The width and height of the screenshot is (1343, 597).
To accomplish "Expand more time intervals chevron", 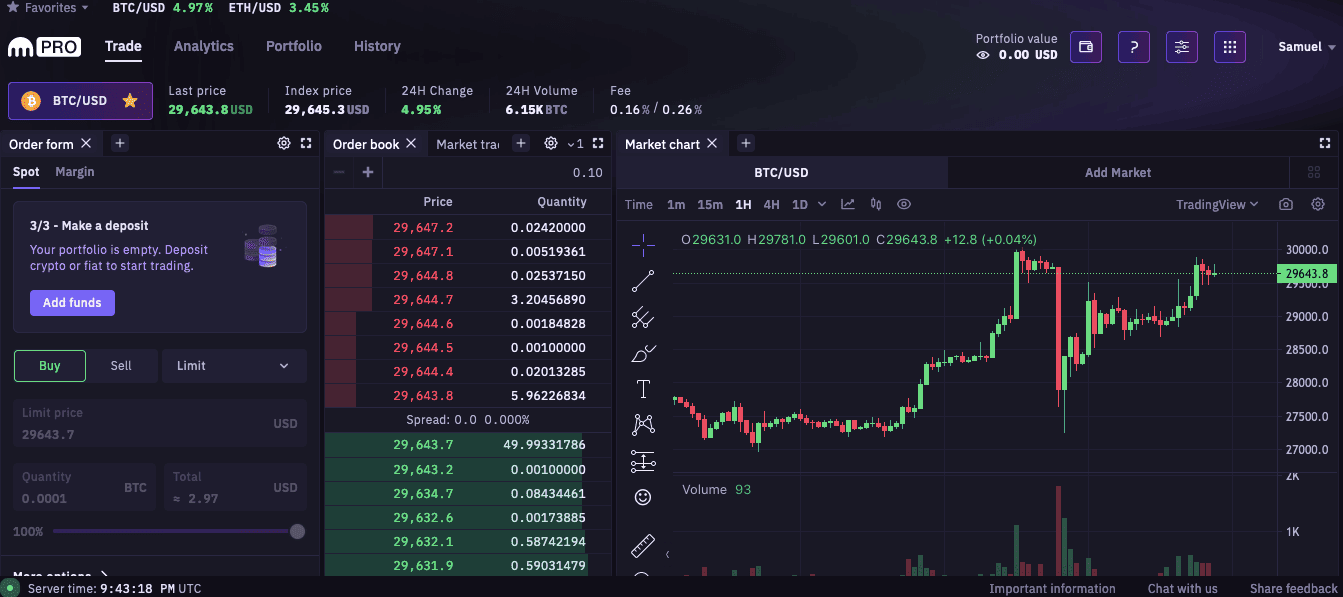I will pyautogui.click(x=822, y=204).
